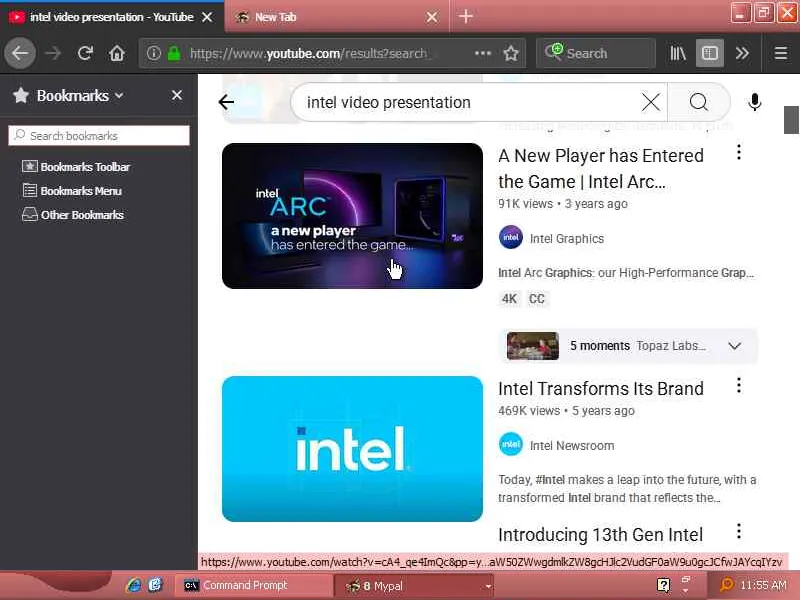Toggle the sidebar button in toolbar

[710, 53]
